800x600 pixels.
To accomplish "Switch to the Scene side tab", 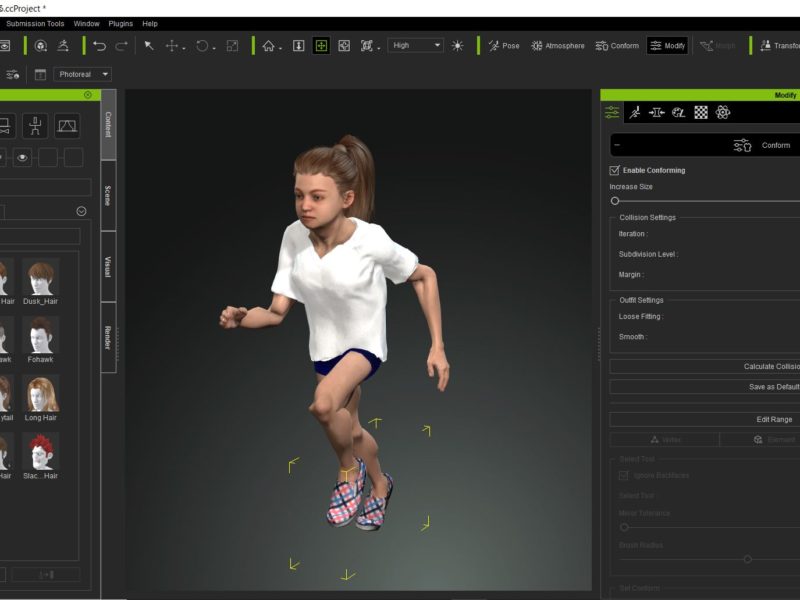I will 108,195.
